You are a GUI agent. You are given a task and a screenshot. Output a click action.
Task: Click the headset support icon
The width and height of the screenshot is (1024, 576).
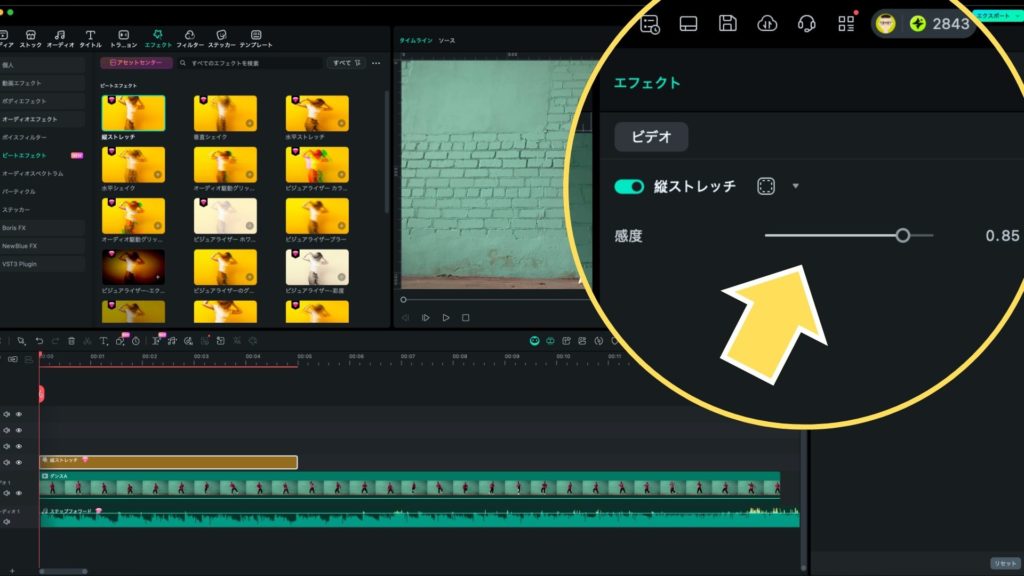tap(807, 23)
